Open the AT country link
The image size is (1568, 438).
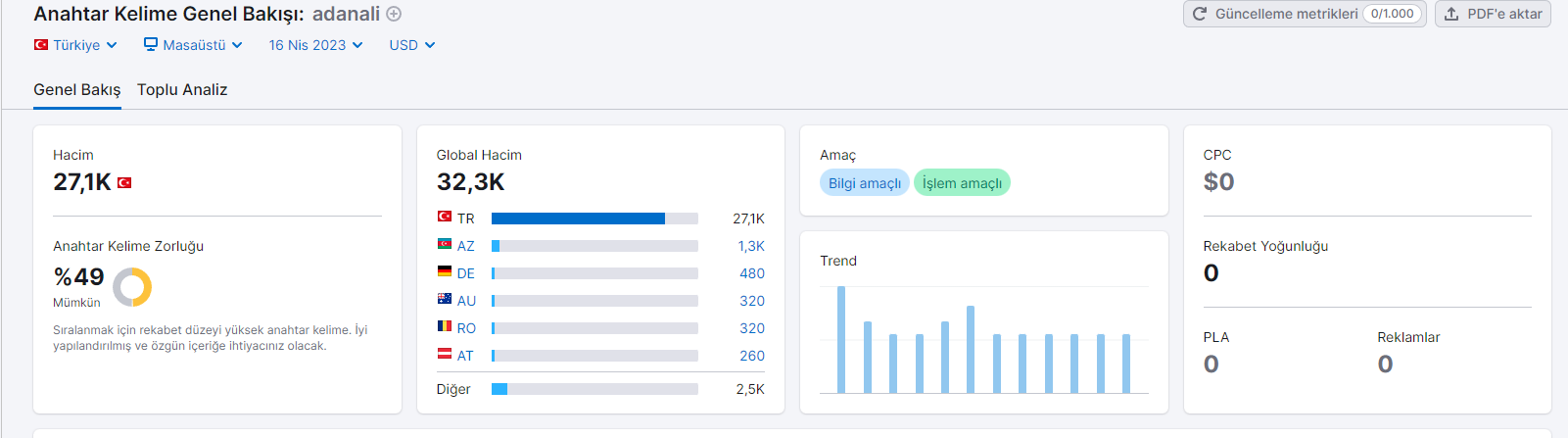465,356
